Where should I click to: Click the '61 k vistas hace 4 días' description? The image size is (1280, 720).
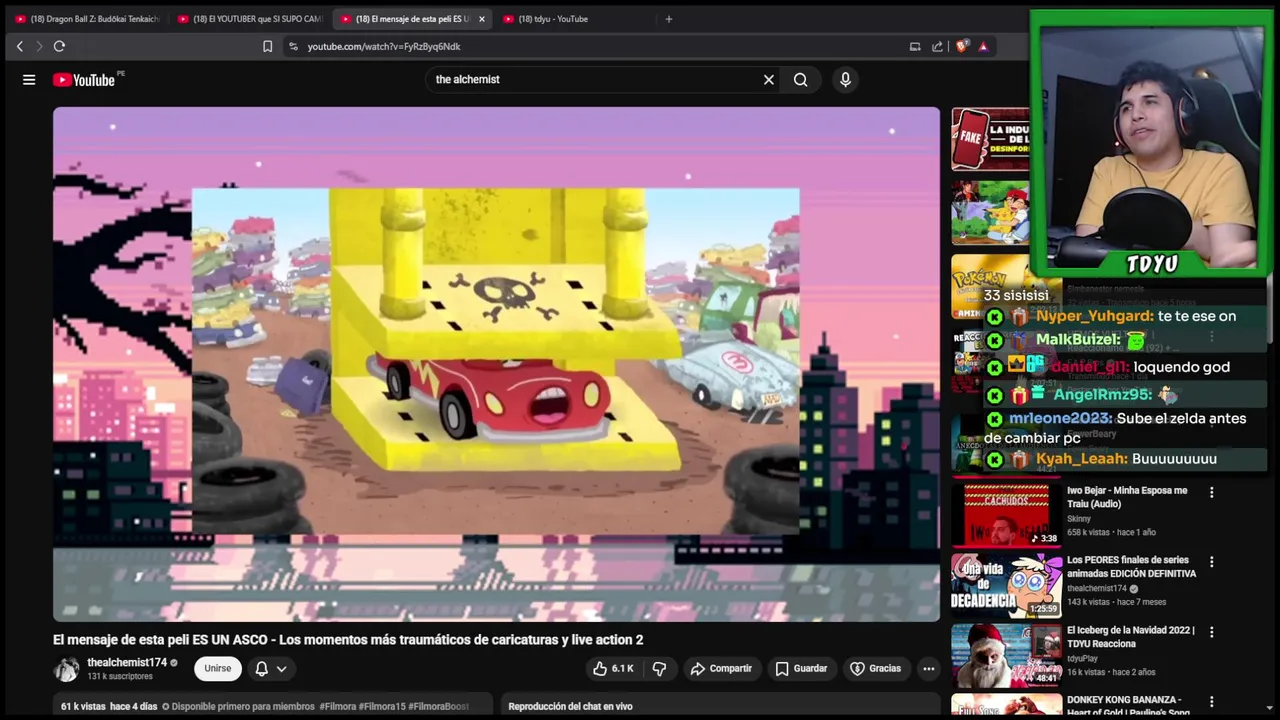[x=109, y=706]
